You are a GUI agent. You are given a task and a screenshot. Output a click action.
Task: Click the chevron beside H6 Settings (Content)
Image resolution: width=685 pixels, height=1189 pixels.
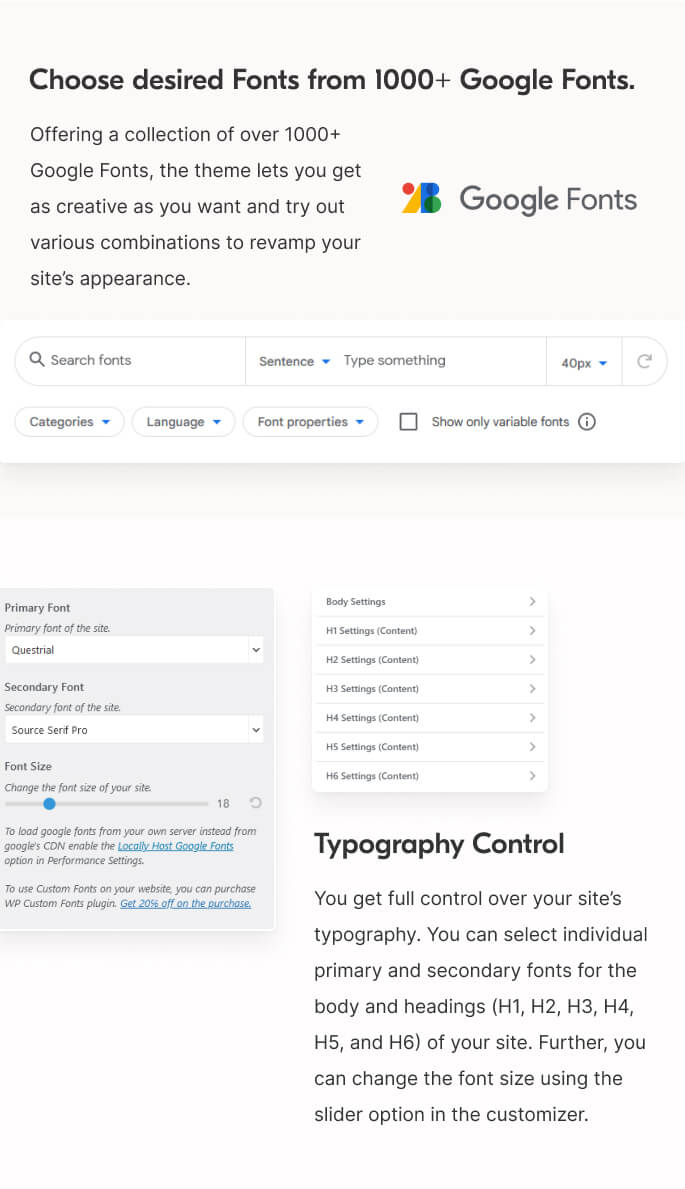point(532,776)
